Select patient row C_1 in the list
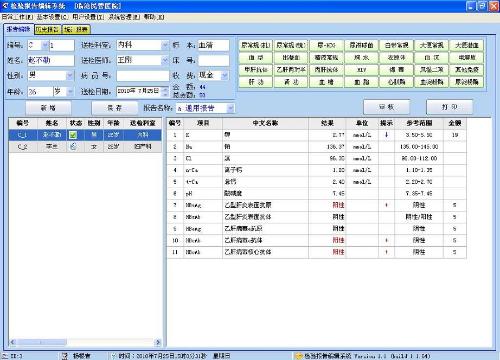The image size is (500, 360). click(85, 135)
